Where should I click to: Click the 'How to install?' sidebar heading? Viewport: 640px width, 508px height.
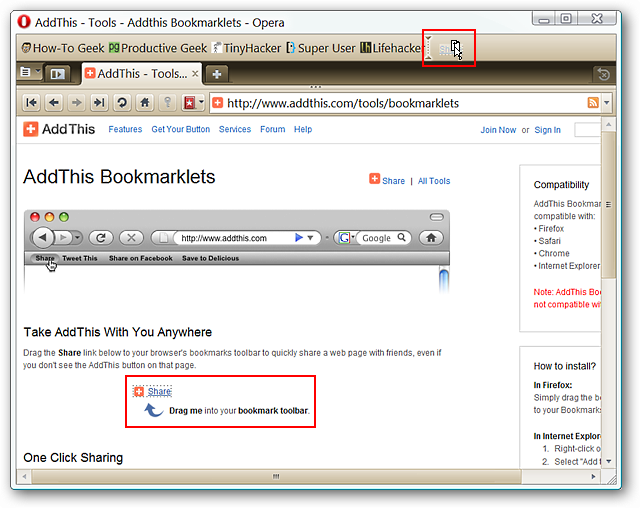(564, 366)
